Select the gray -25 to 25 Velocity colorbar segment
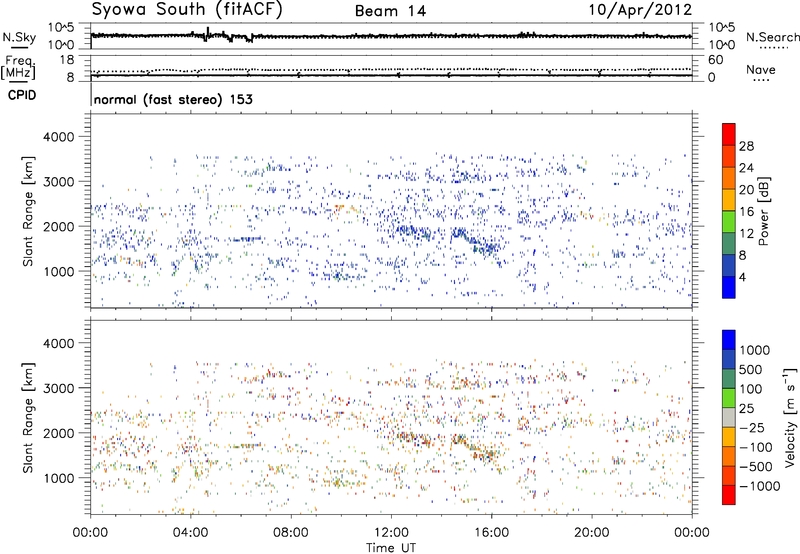Screen dimensions: 800x554 [x=729, y=417]
